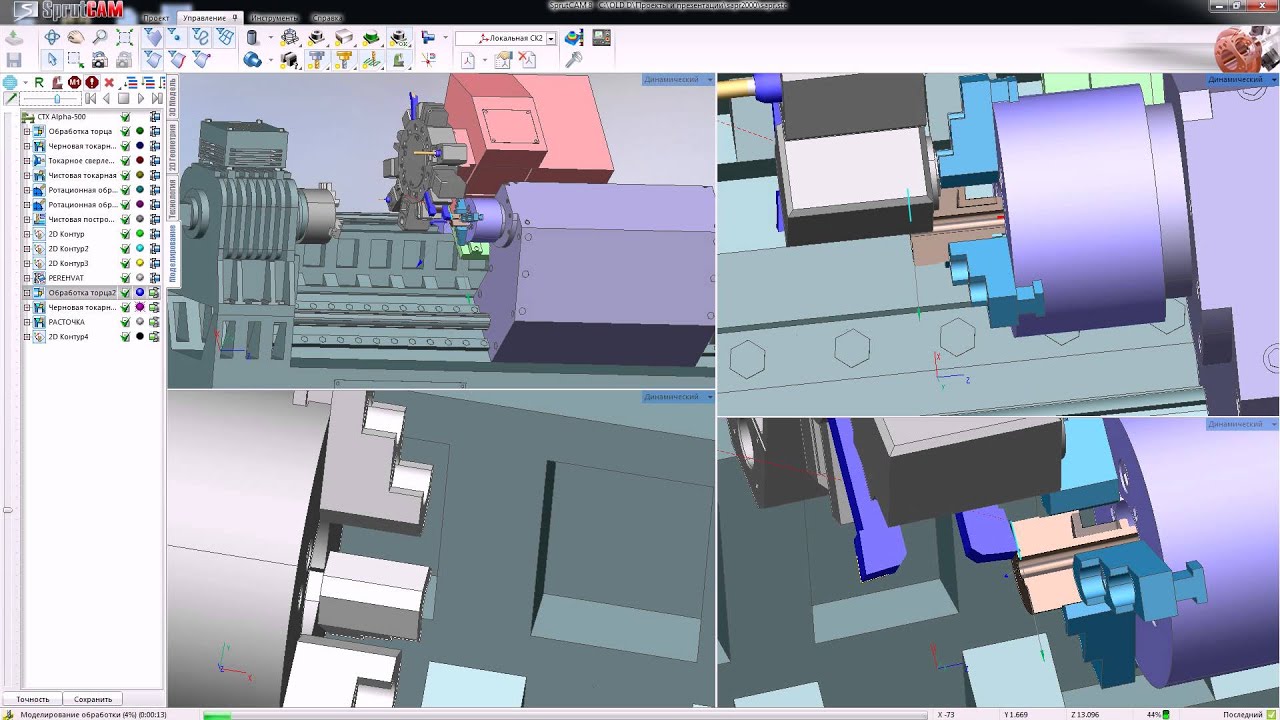Click the green block workpiece icon
This screenshot has height=720, width=1280.
coord(371,38)
